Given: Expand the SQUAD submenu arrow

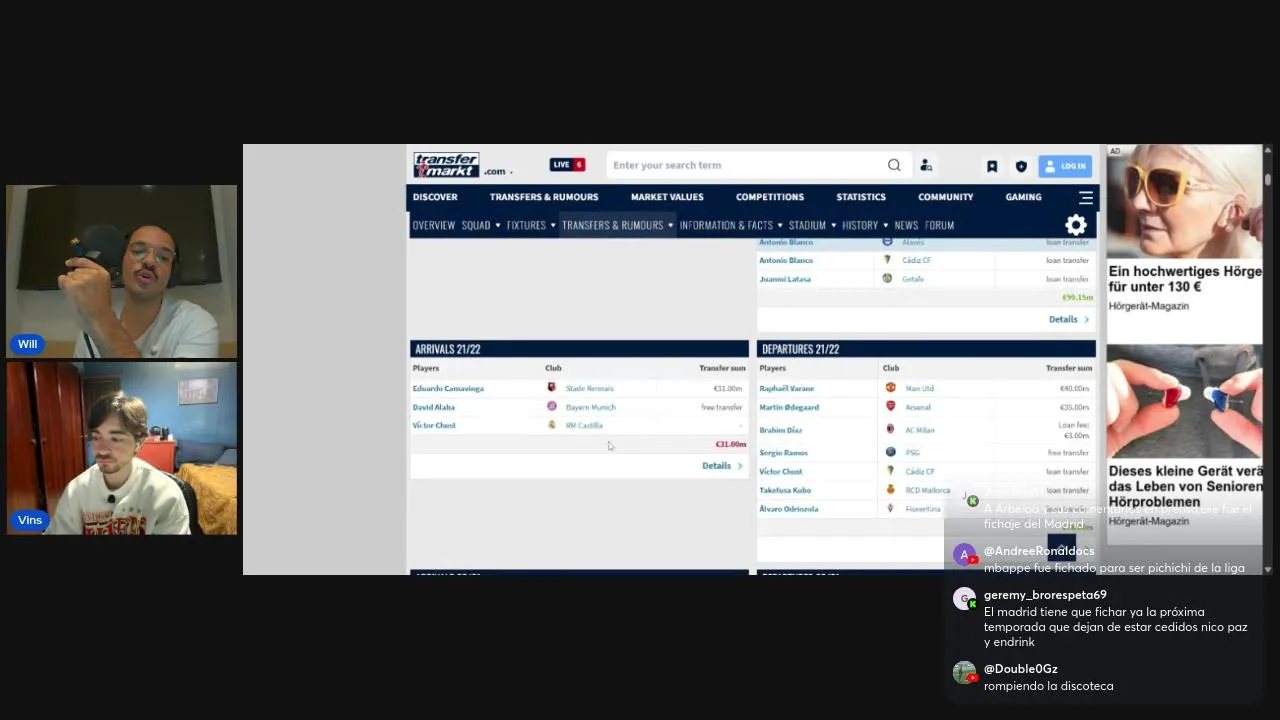Looking at the screenshot, I should (x=497, y=225).
